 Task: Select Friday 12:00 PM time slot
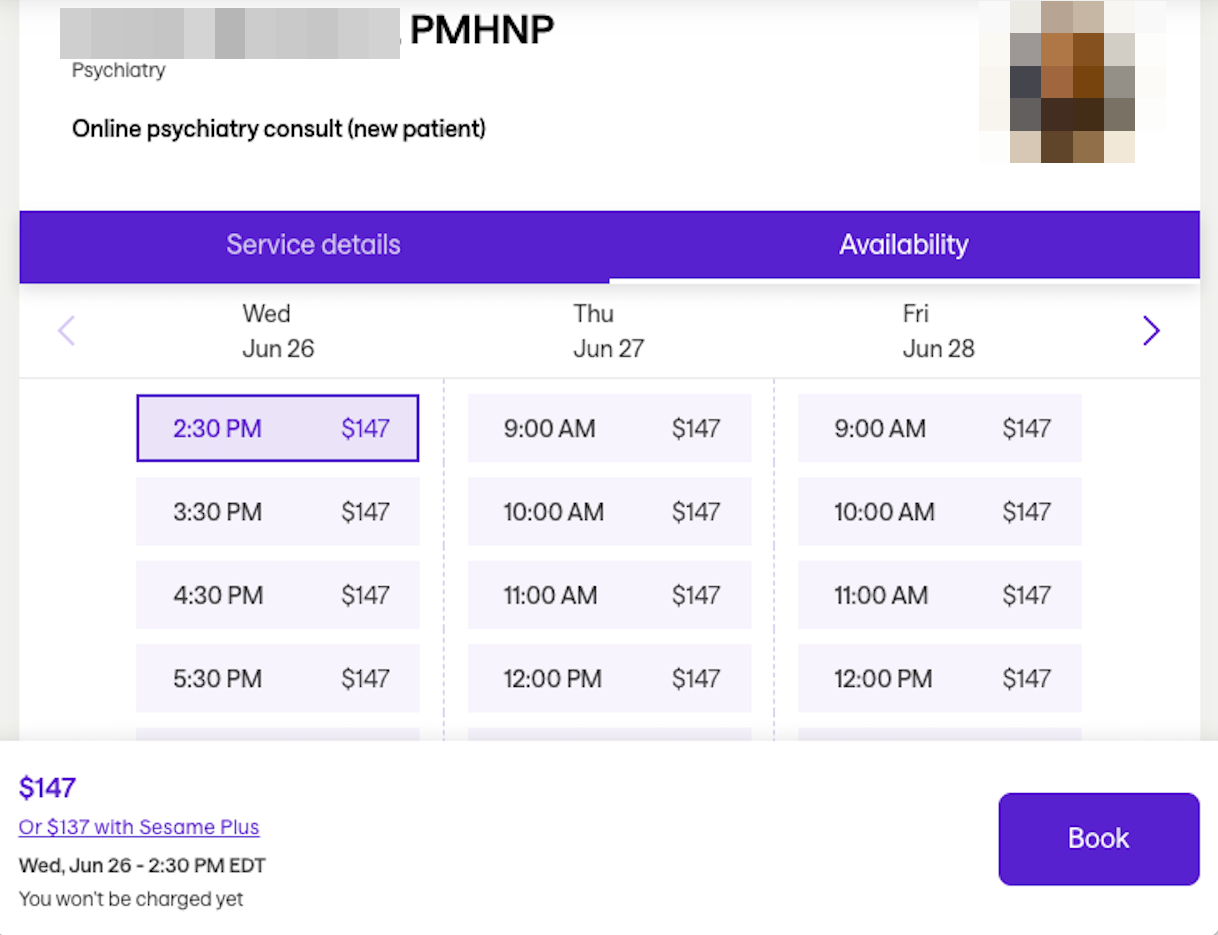[939, 679]
